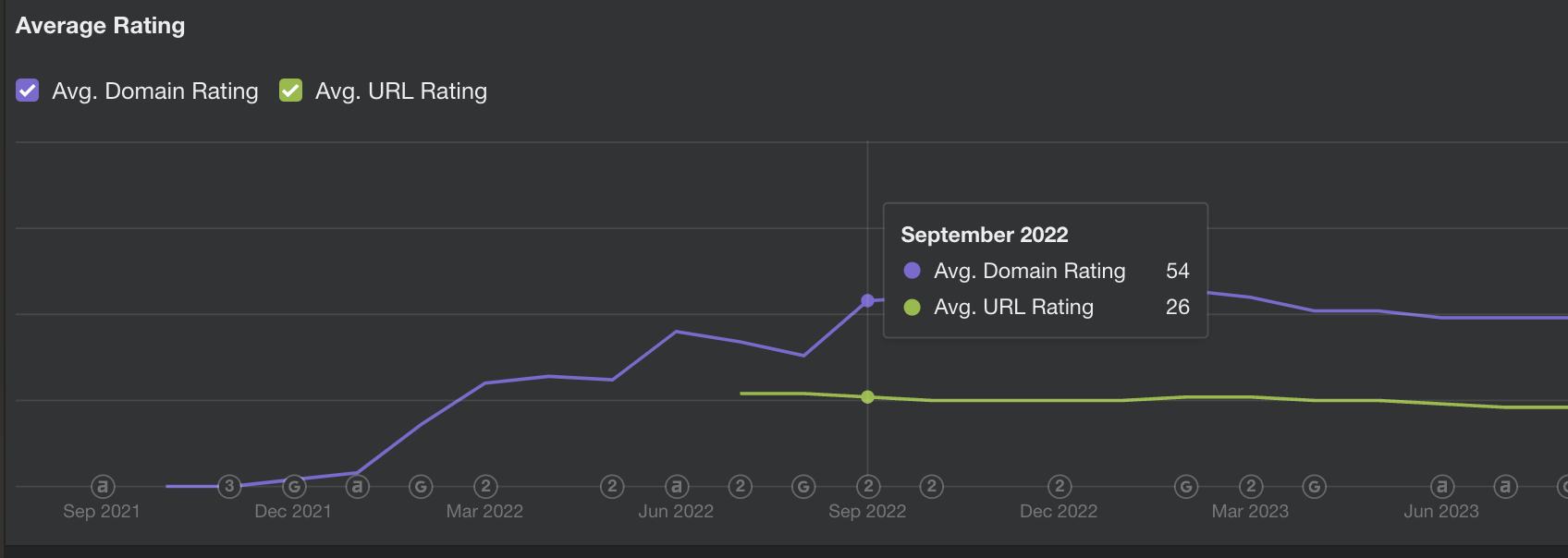This screenshot has width=1568, height=558.
Task: Click the 'a' marker above Jun 2022
Action: click(x=677, y=486)
